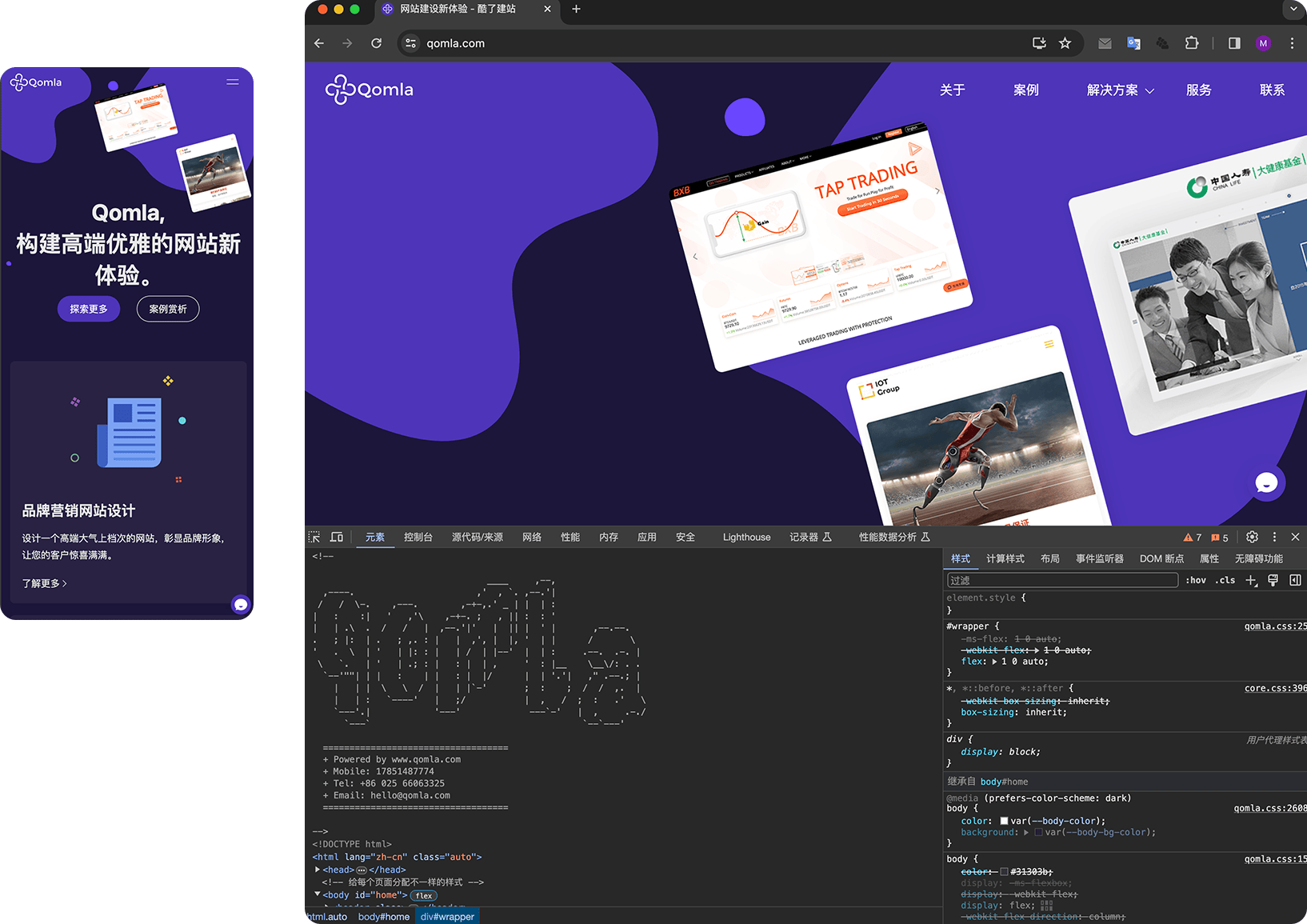Switch to the 源代码/来源 tab
This screenshot has height=924, width=1307.
coord(478,538)
